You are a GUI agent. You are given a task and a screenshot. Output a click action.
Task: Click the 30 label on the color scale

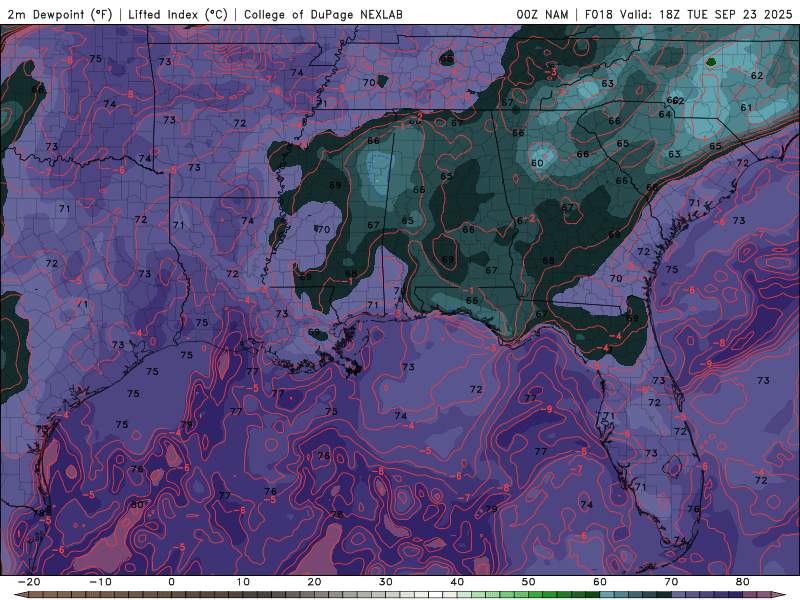386,582
